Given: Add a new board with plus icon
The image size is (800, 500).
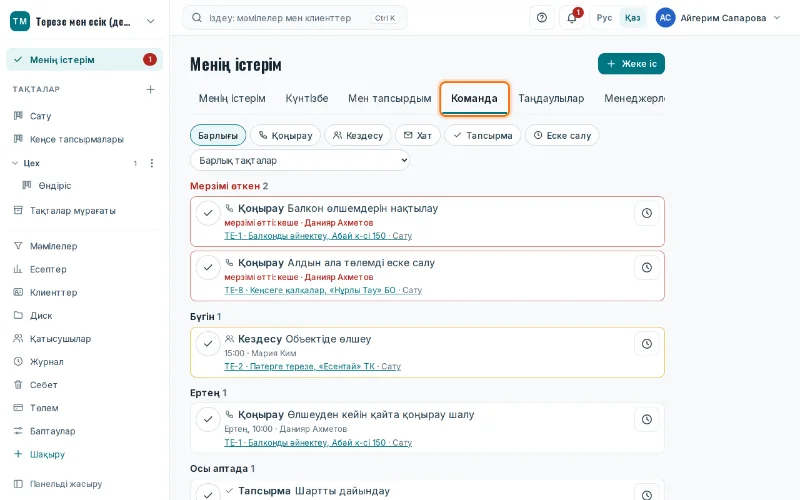Looking at the screenshot, I should 151,89.
